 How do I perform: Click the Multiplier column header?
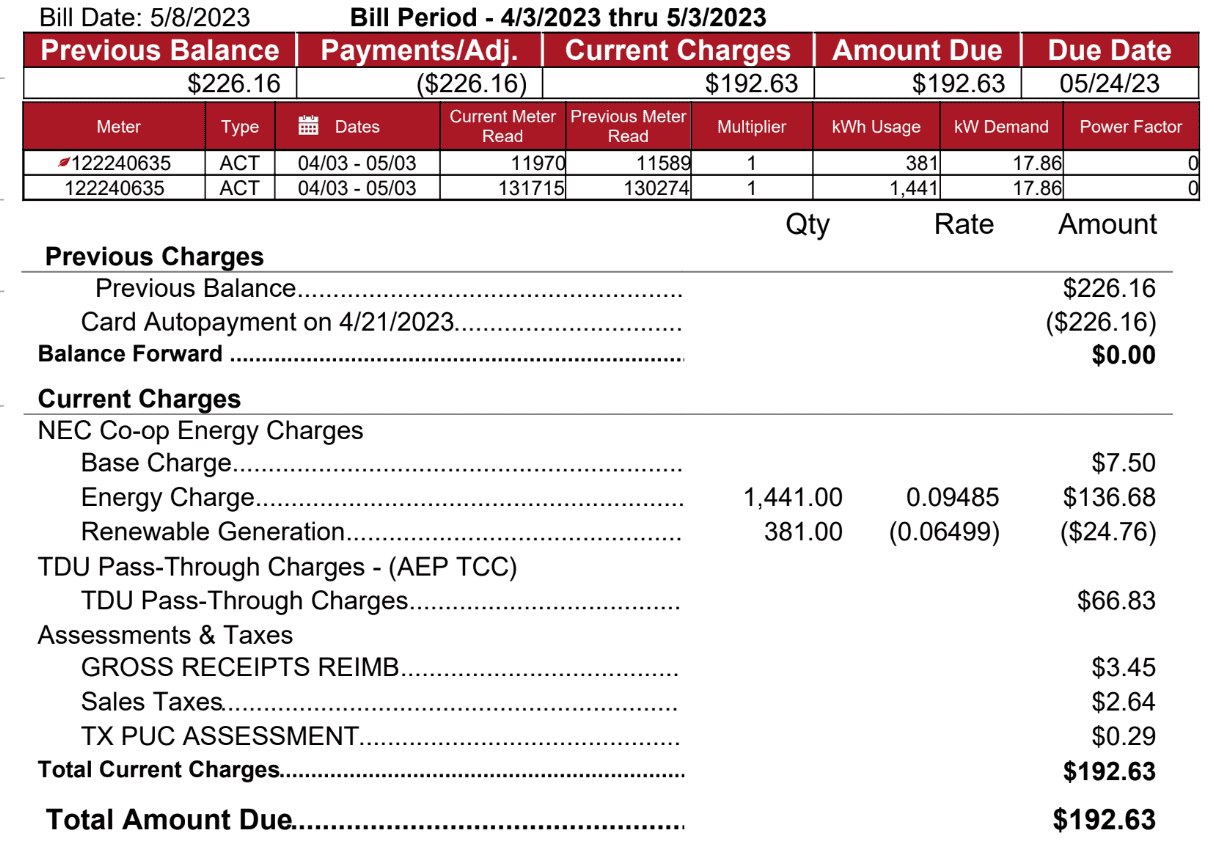pos(751,127)
